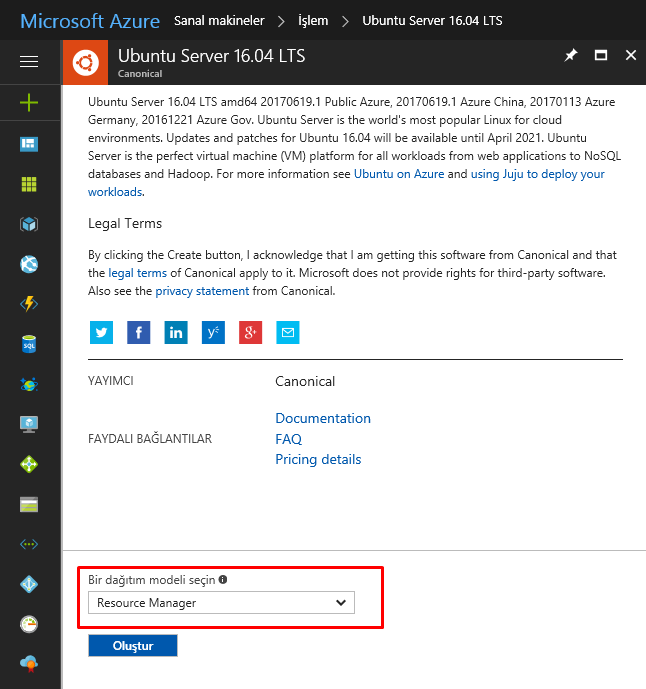This screenshot has height=689, width=646.
Task: Click the YAYIMCI label
Action: coord(111,381)
